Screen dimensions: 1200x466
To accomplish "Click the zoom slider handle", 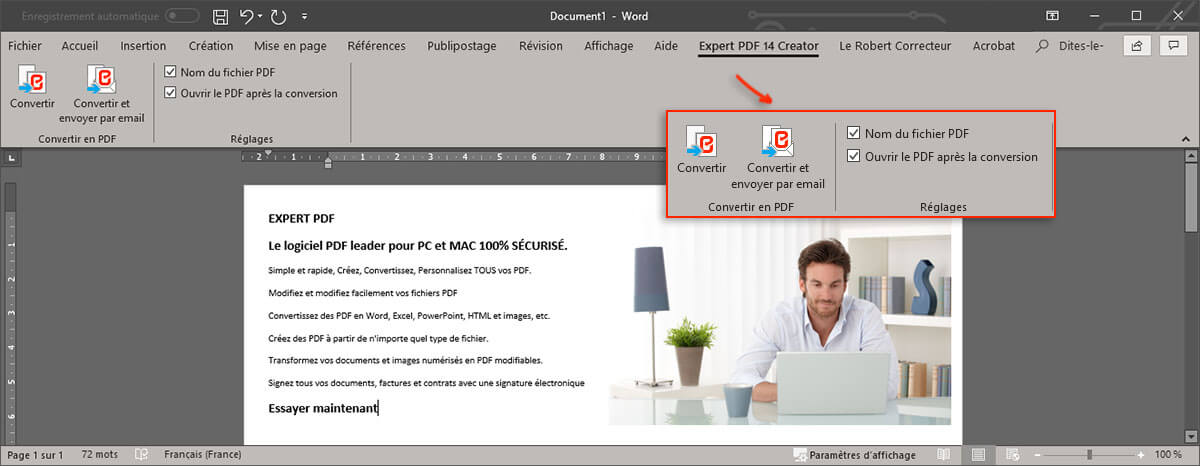I will [1089, 455].
